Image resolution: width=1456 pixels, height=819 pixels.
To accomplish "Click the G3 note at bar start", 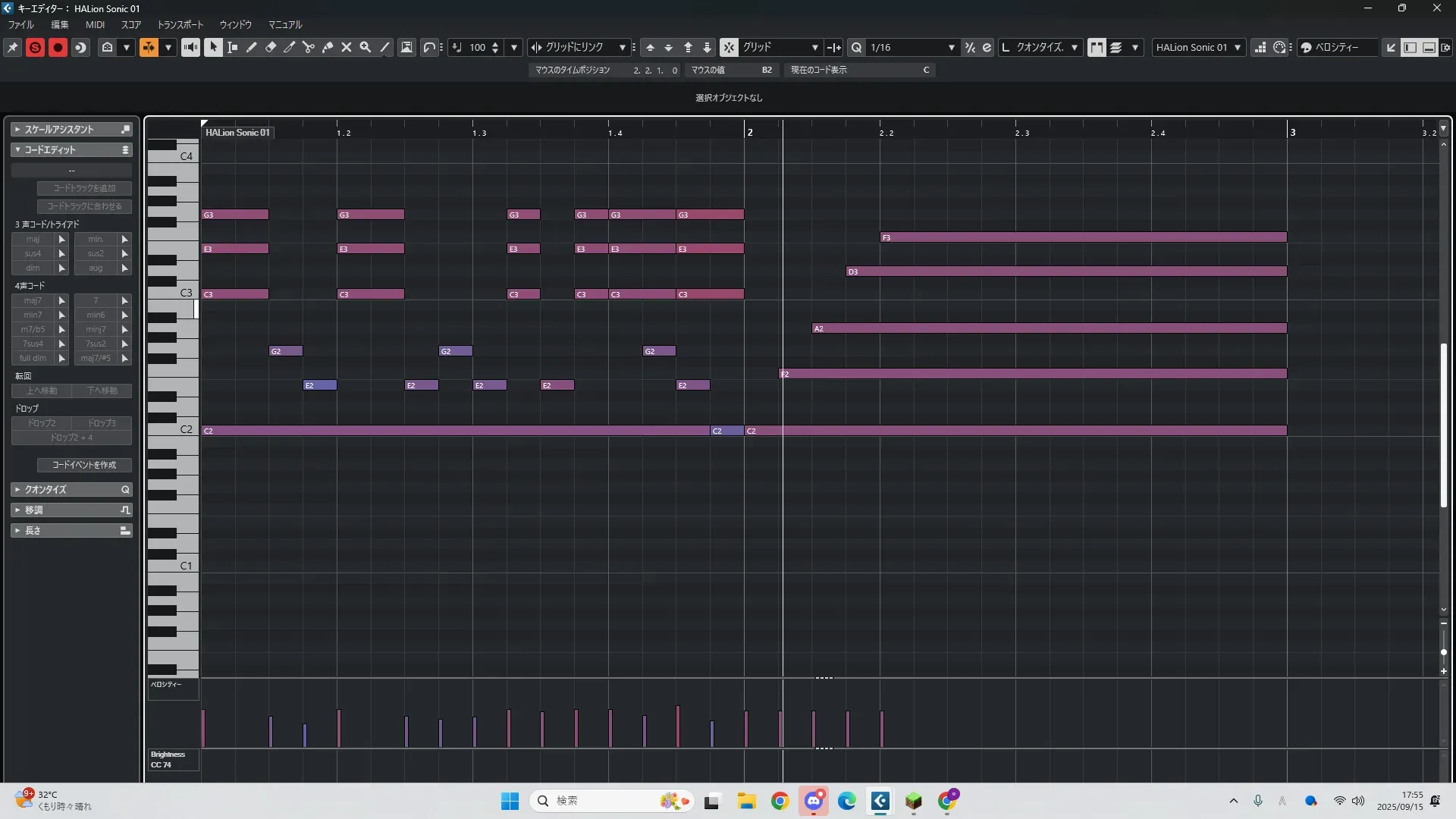I will (235, 215).
